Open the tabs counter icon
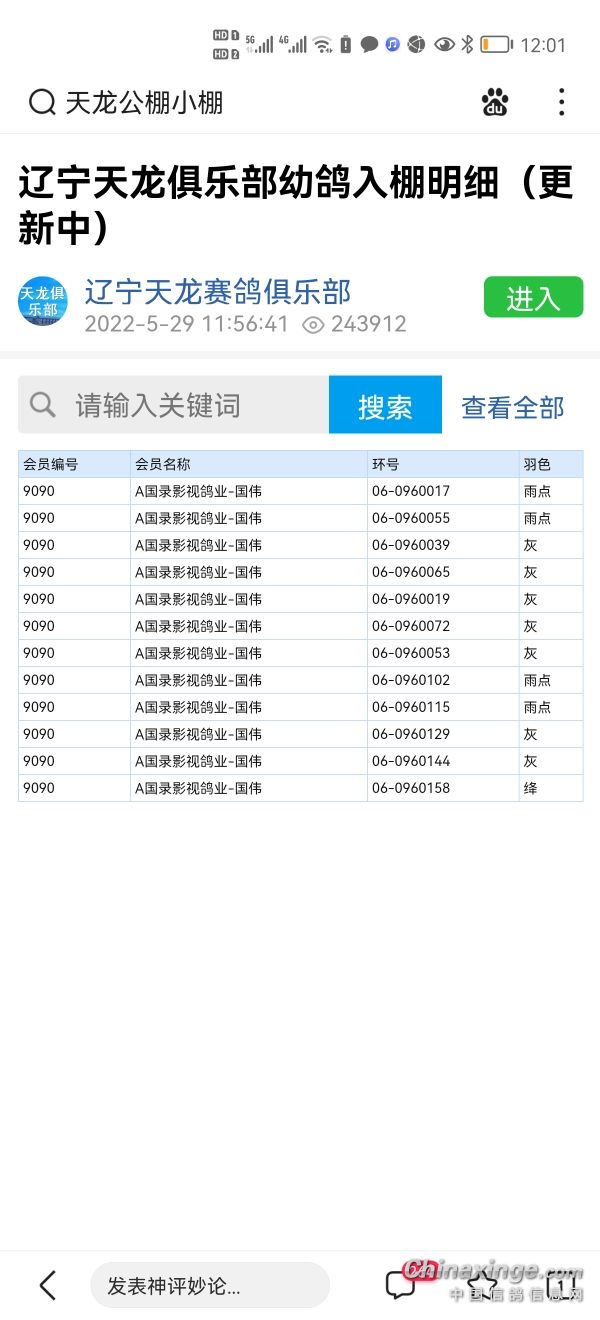 coord(562,1285)
